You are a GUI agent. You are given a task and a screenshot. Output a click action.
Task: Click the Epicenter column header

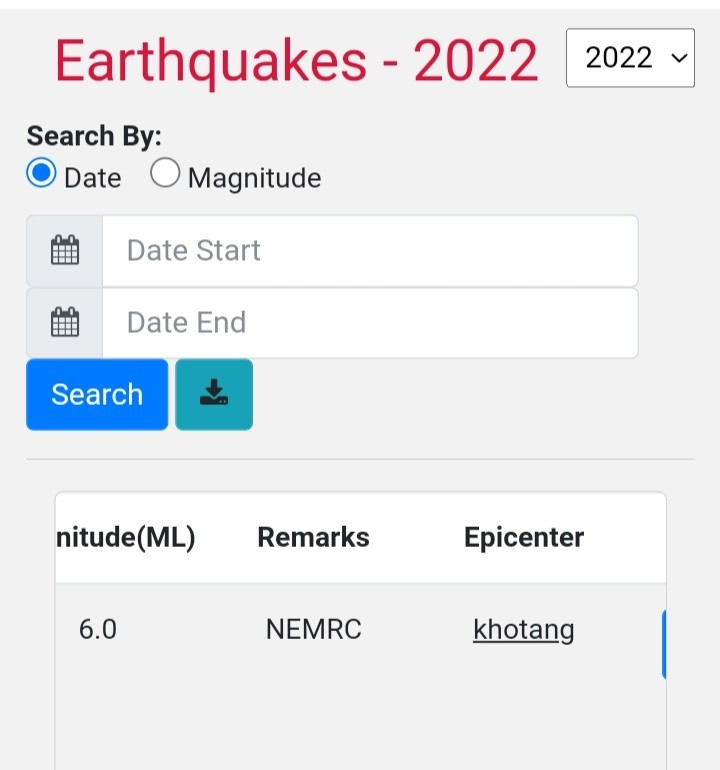[524, 537]
